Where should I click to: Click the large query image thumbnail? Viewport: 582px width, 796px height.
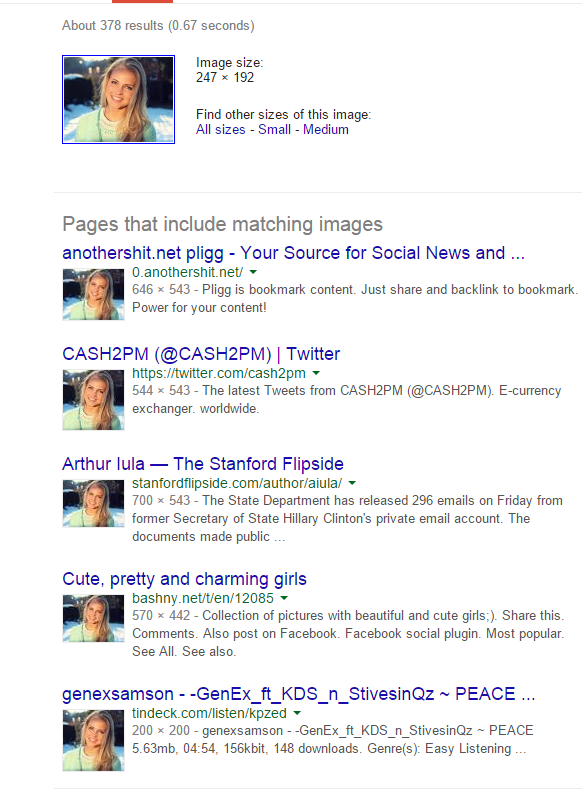point(118,100)
